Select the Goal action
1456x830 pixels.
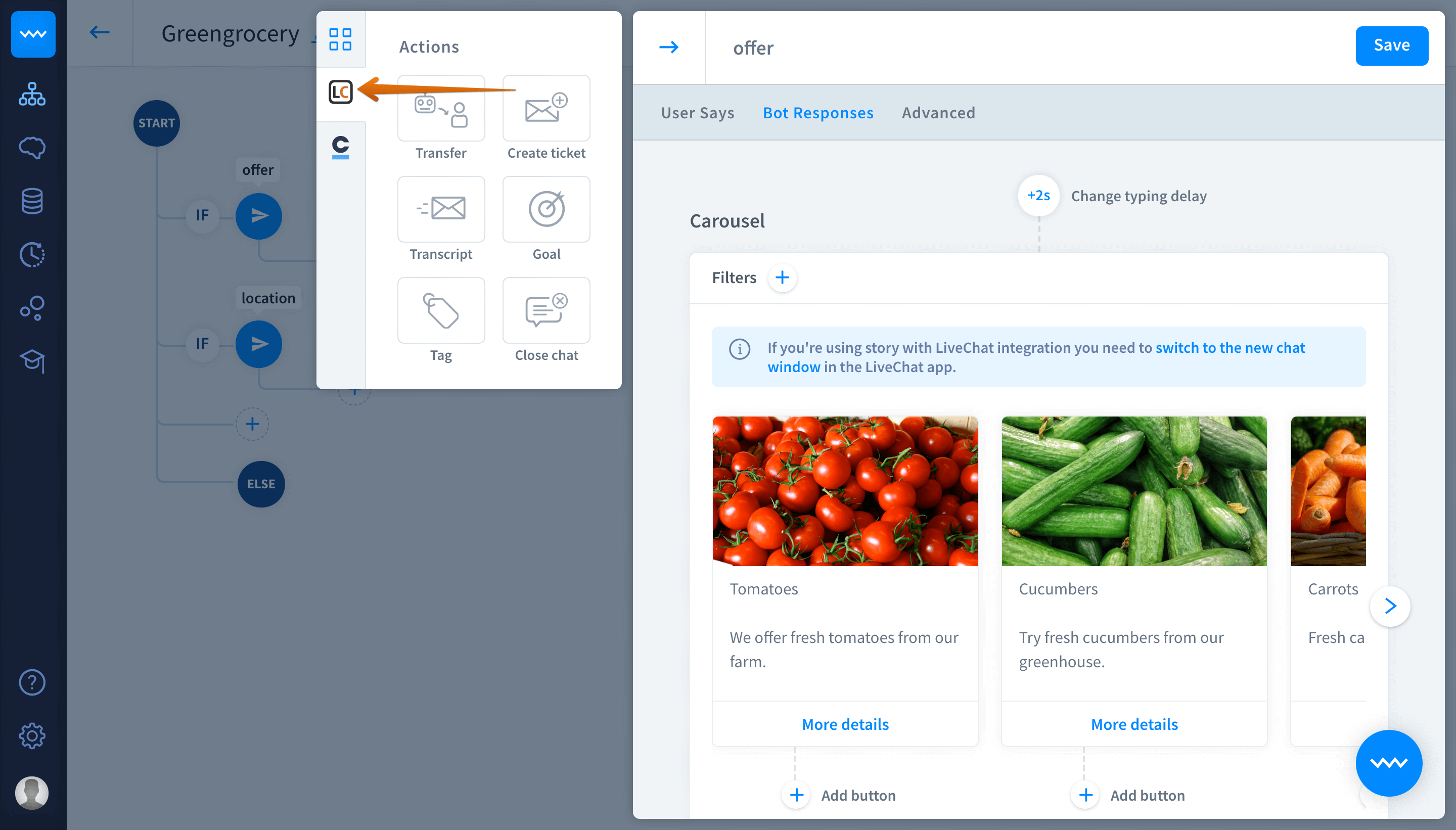(545, 209)
